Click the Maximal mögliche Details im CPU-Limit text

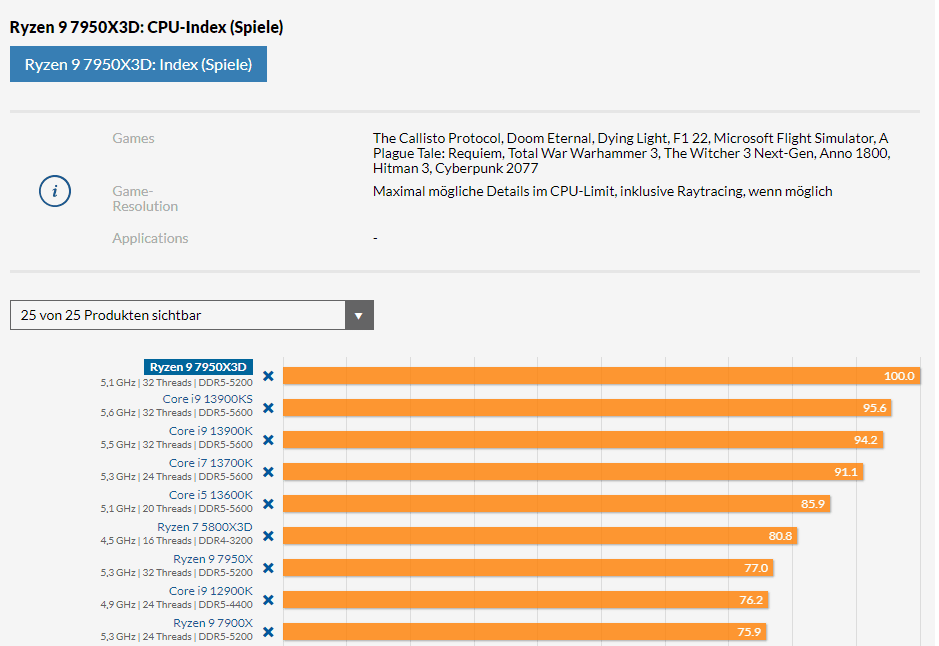click(x=602, y=192)
